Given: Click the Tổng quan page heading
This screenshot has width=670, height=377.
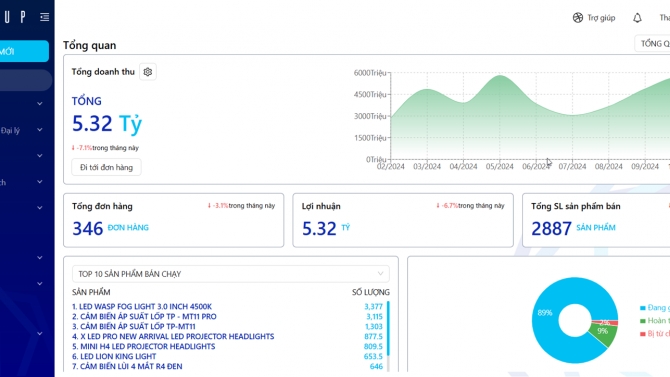Looking at the screenshot, I should 90,45.
